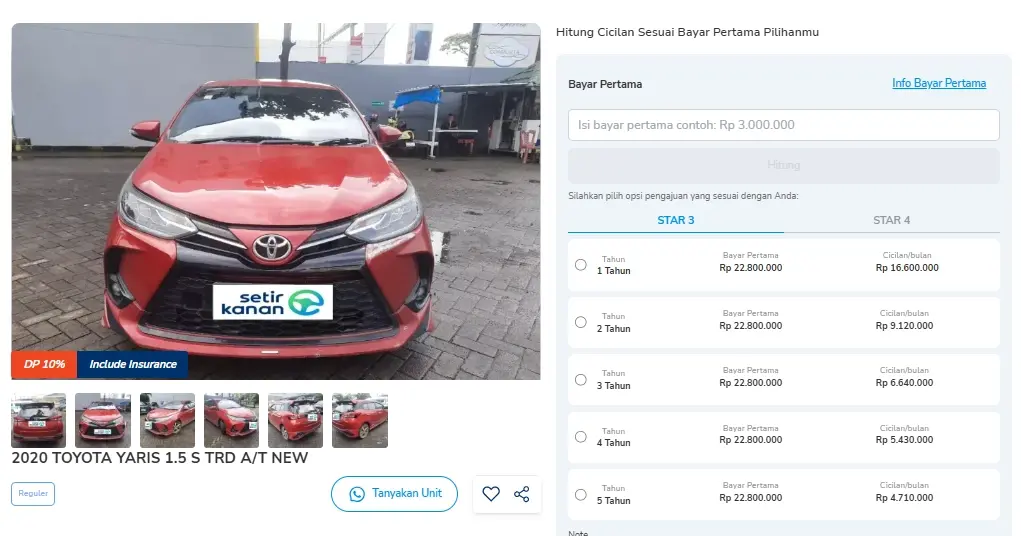
Task: Click the share icon
Action: coord(521,494)
